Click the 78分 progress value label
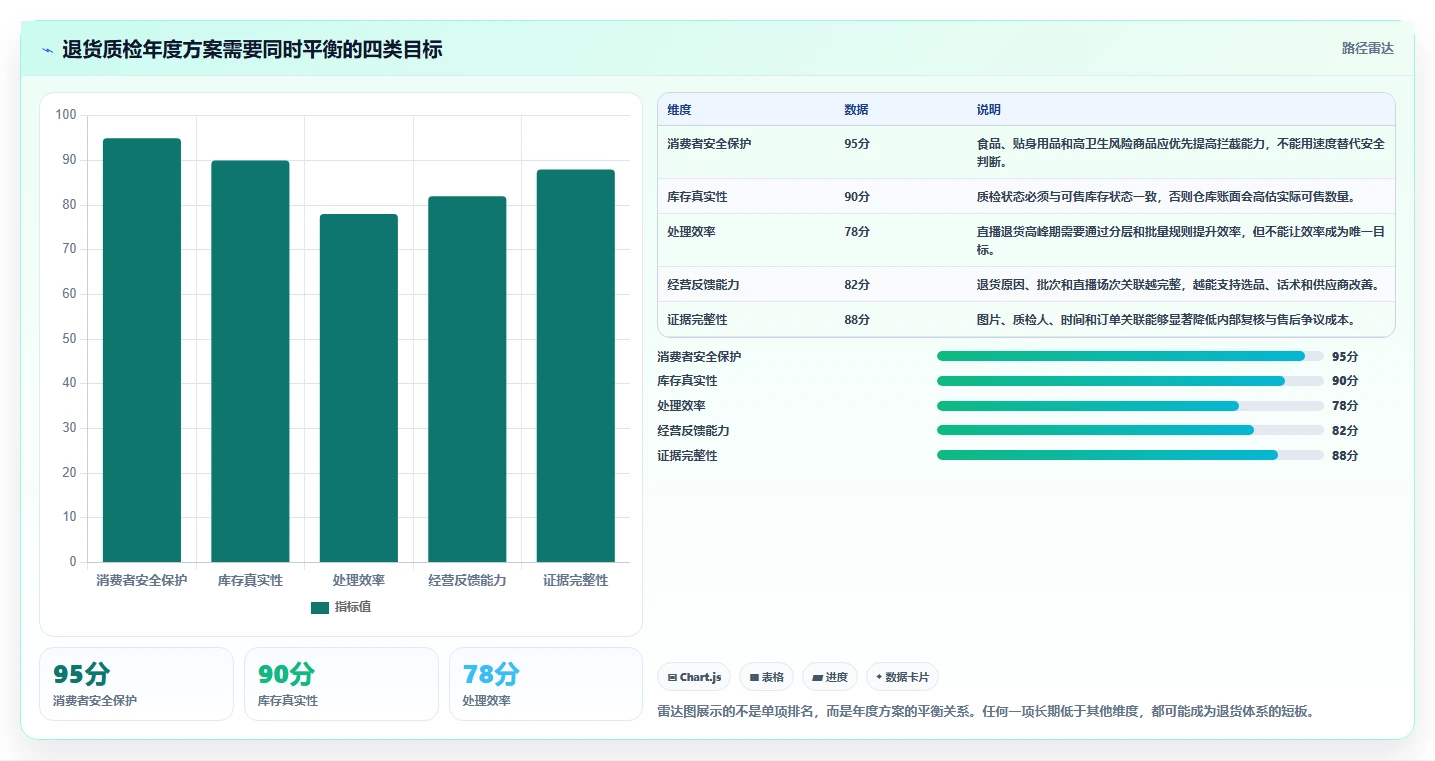 click(1345, 406)
